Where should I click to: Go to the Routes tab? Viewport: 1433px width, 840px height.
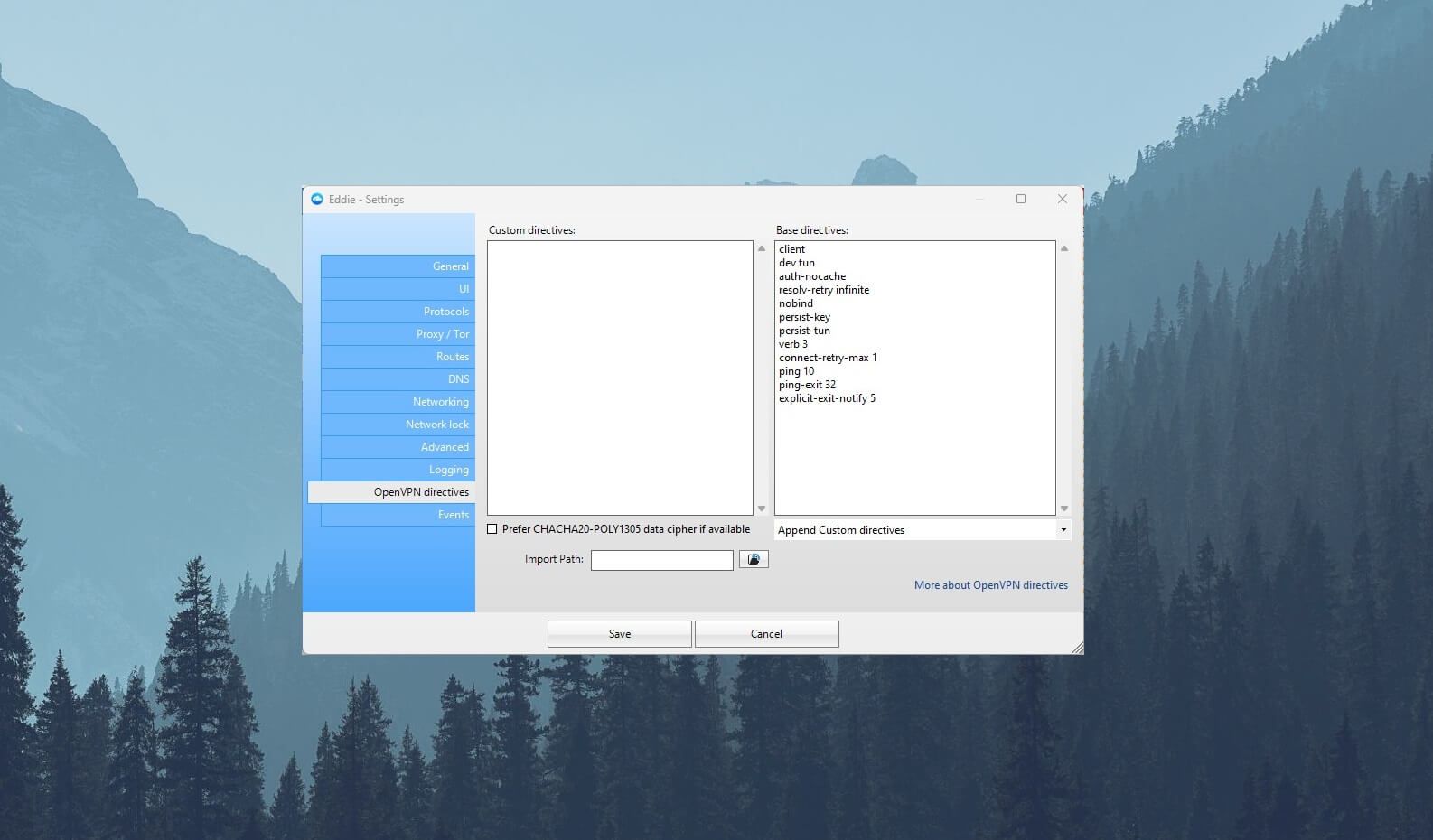pos(398,357)
